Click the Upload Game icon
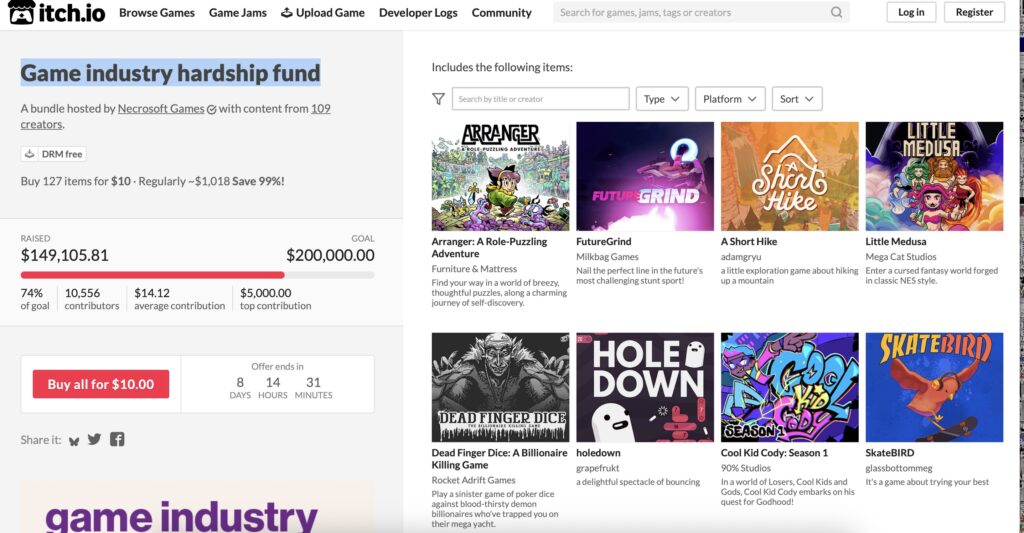This screenshot has height=533, width=1024. pyautogui.click(x=286, y=12)
